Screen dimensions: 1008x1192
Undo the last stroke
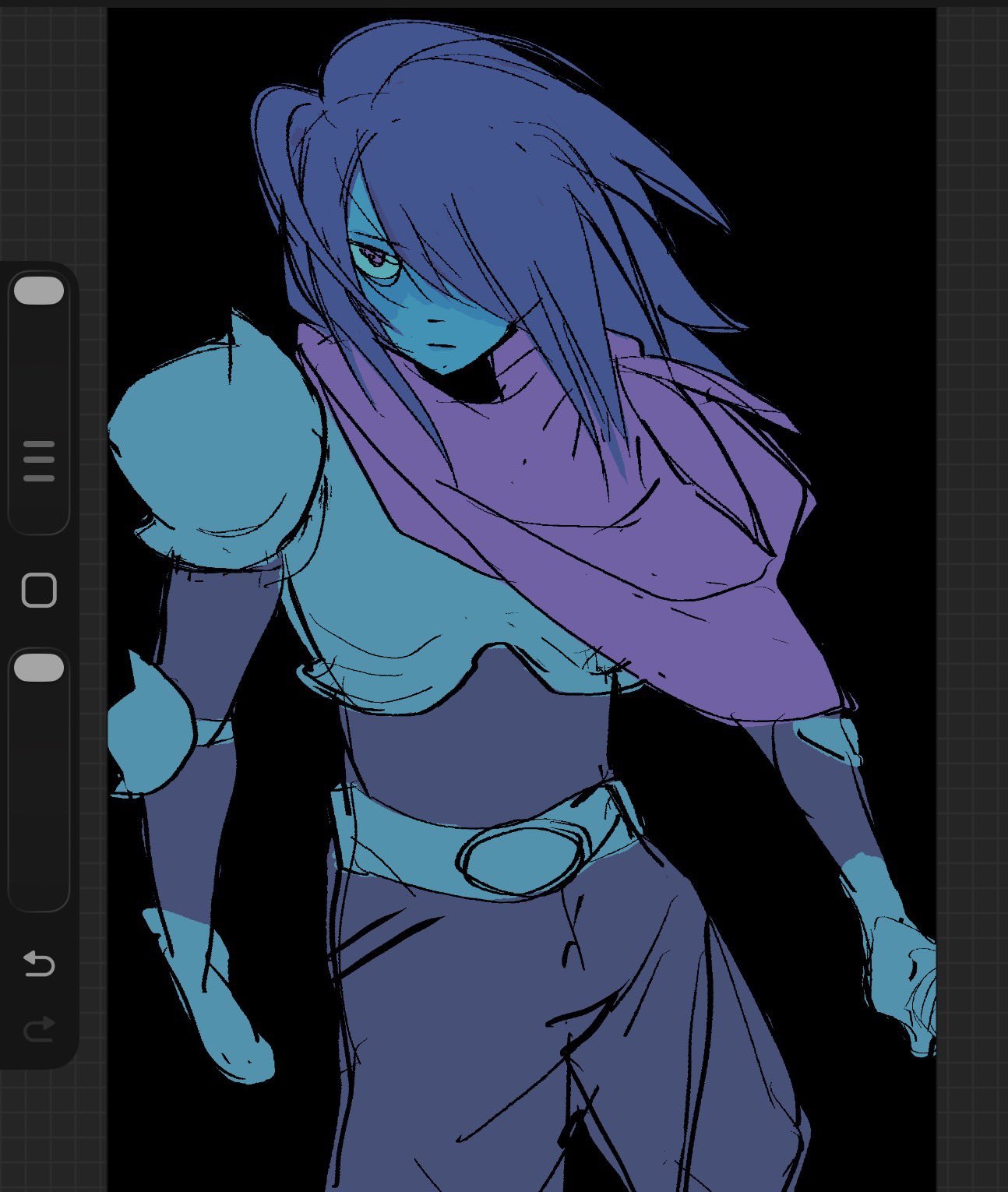point(39,965)
